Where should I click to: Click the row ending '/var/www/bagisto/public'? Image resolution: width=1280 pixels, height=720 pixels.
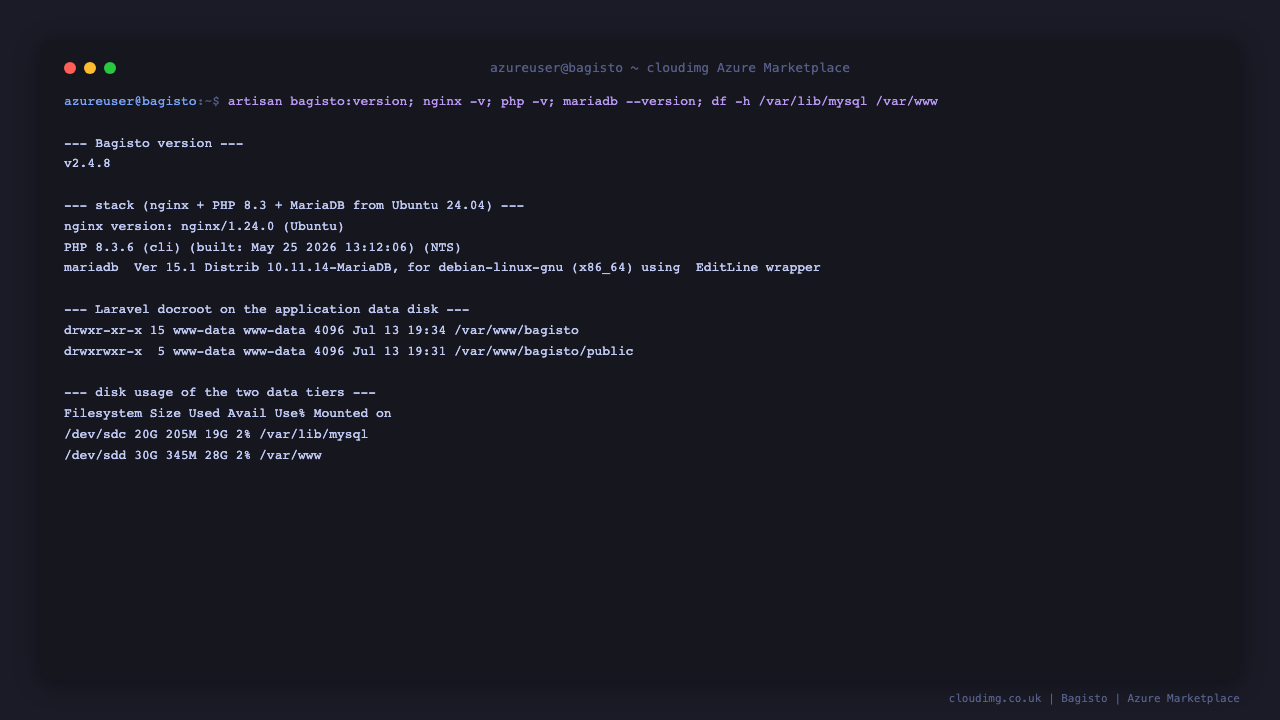pyautogui.click(x=349, y=351)
